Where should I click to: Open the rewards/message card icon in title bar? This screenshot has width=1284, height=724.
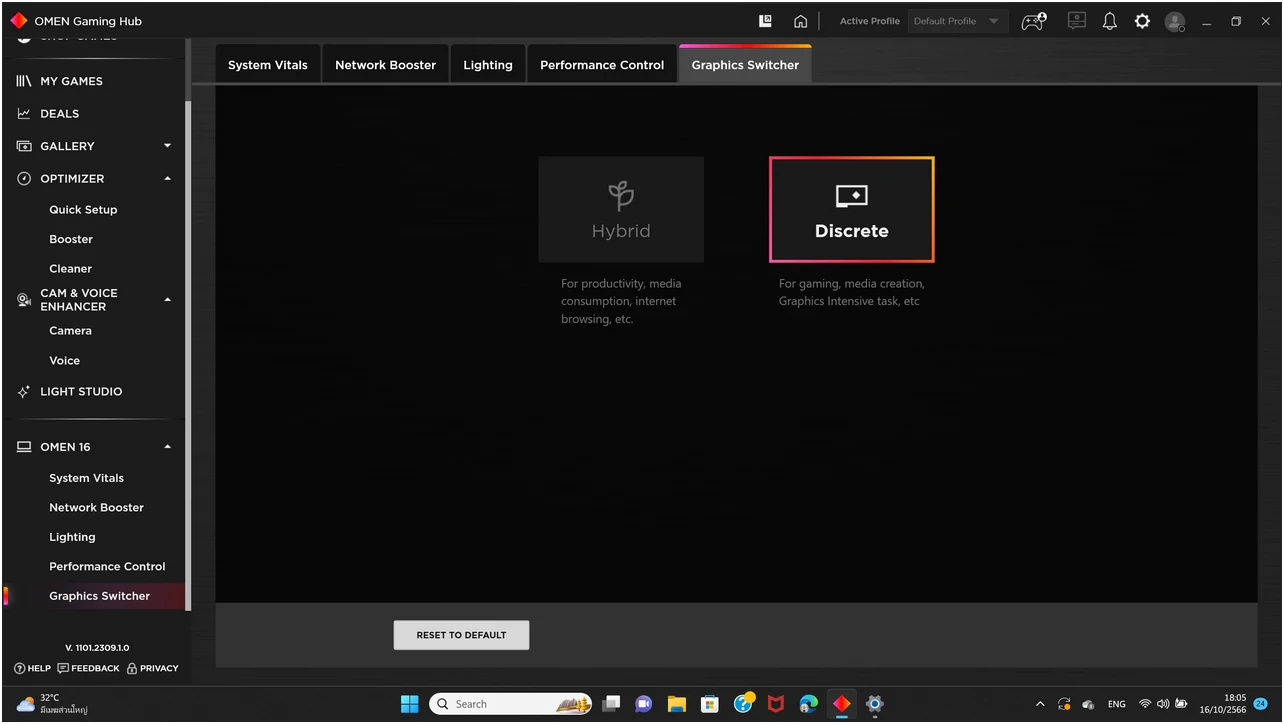[x=1077, y=21]
